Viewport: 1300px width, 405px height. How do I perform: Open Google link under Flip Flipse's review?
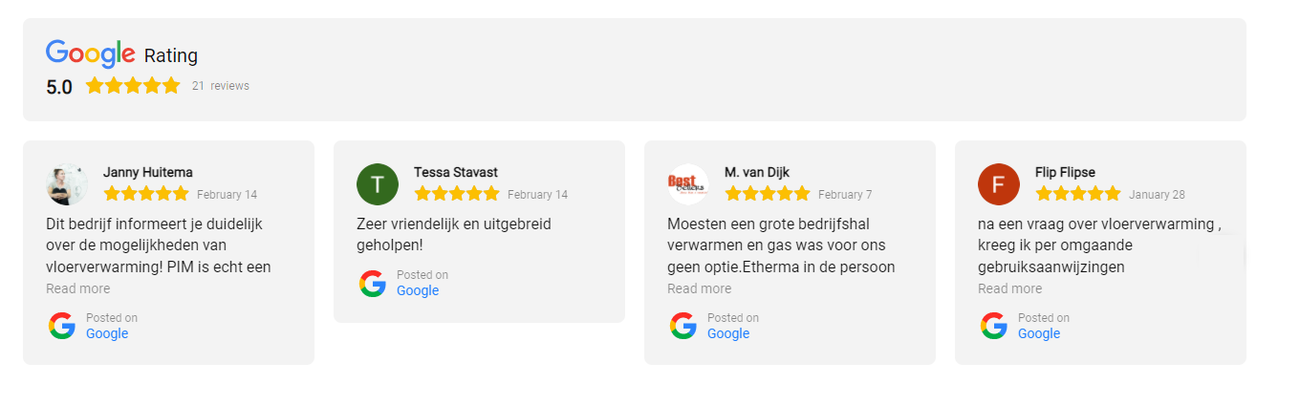click(1039, 334)
